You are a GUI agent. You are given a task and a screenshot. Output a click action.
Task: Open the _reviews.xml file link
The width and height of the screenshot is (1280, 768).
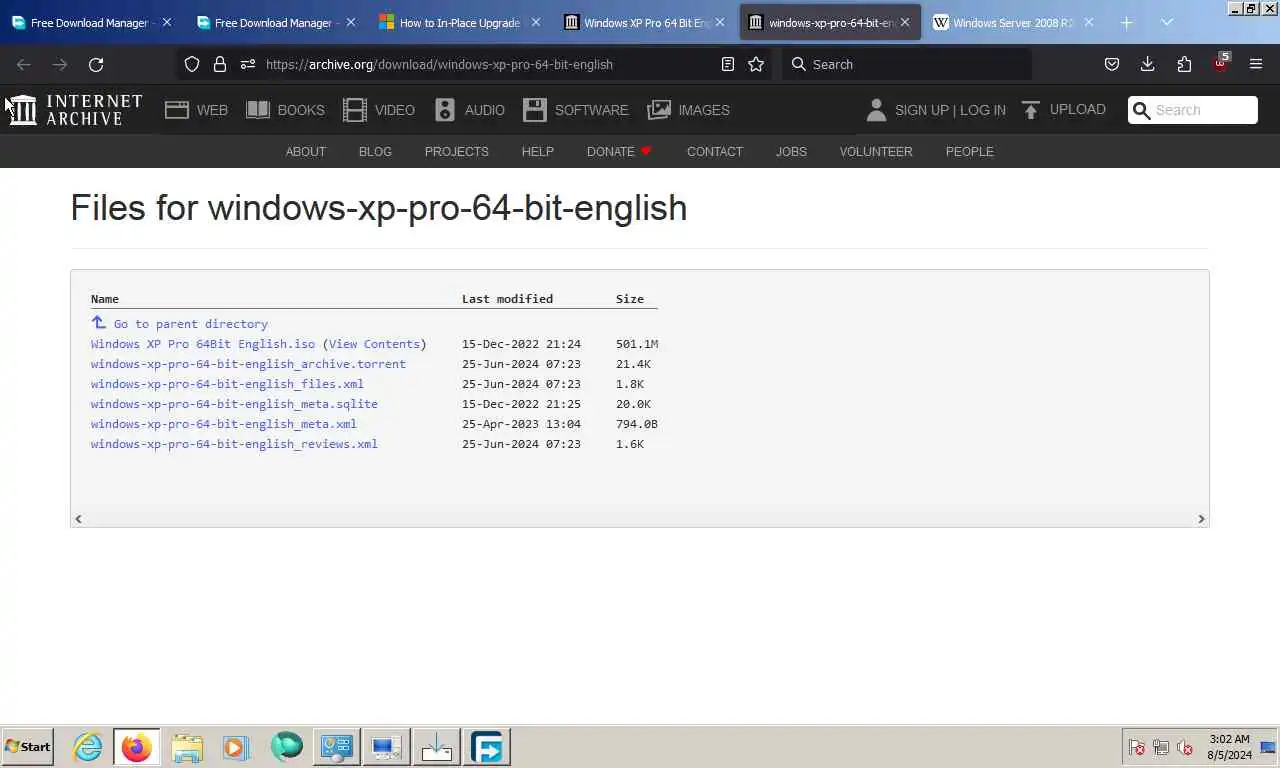234,444
